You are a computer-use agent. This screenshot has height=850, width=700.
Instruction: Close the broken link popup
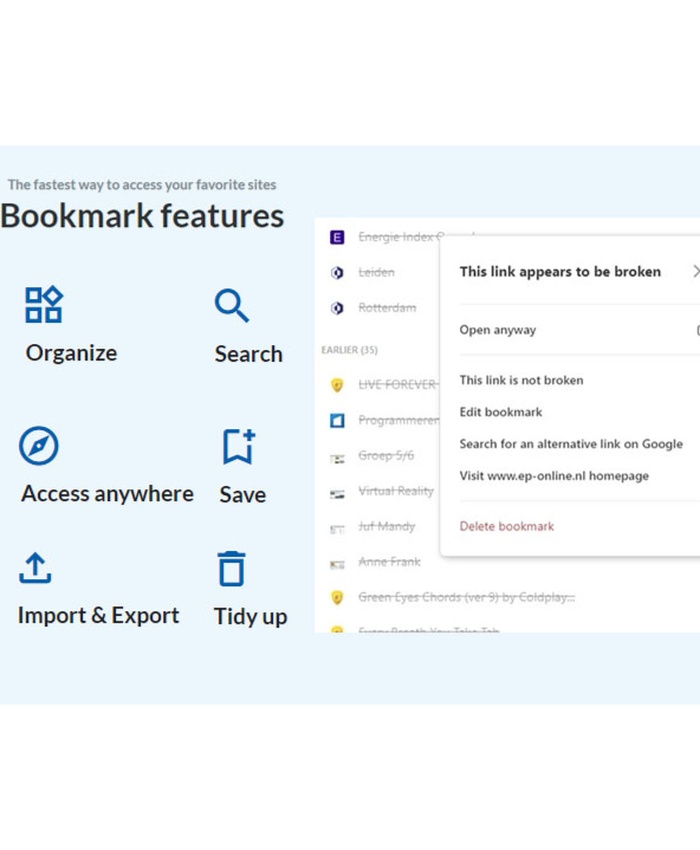pos(696,271)
